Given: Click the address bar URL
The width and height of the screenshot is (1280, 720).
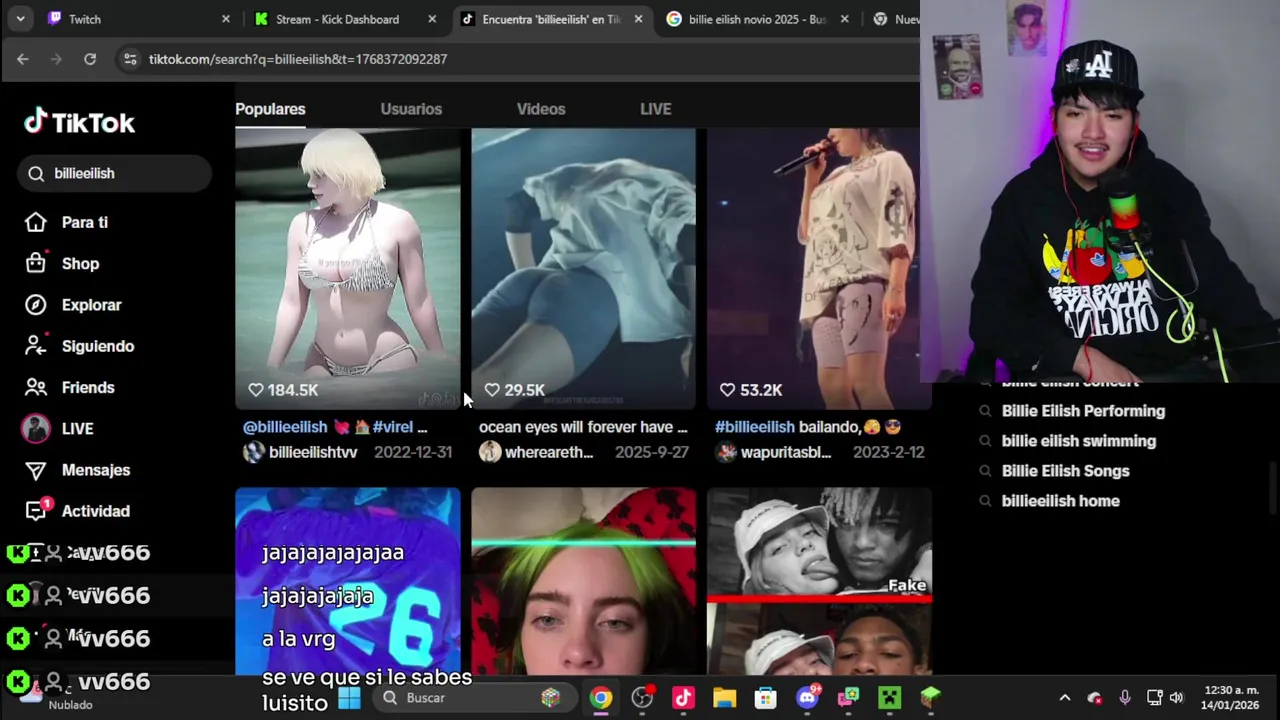Looking at the screenshot, I should 298,59.
